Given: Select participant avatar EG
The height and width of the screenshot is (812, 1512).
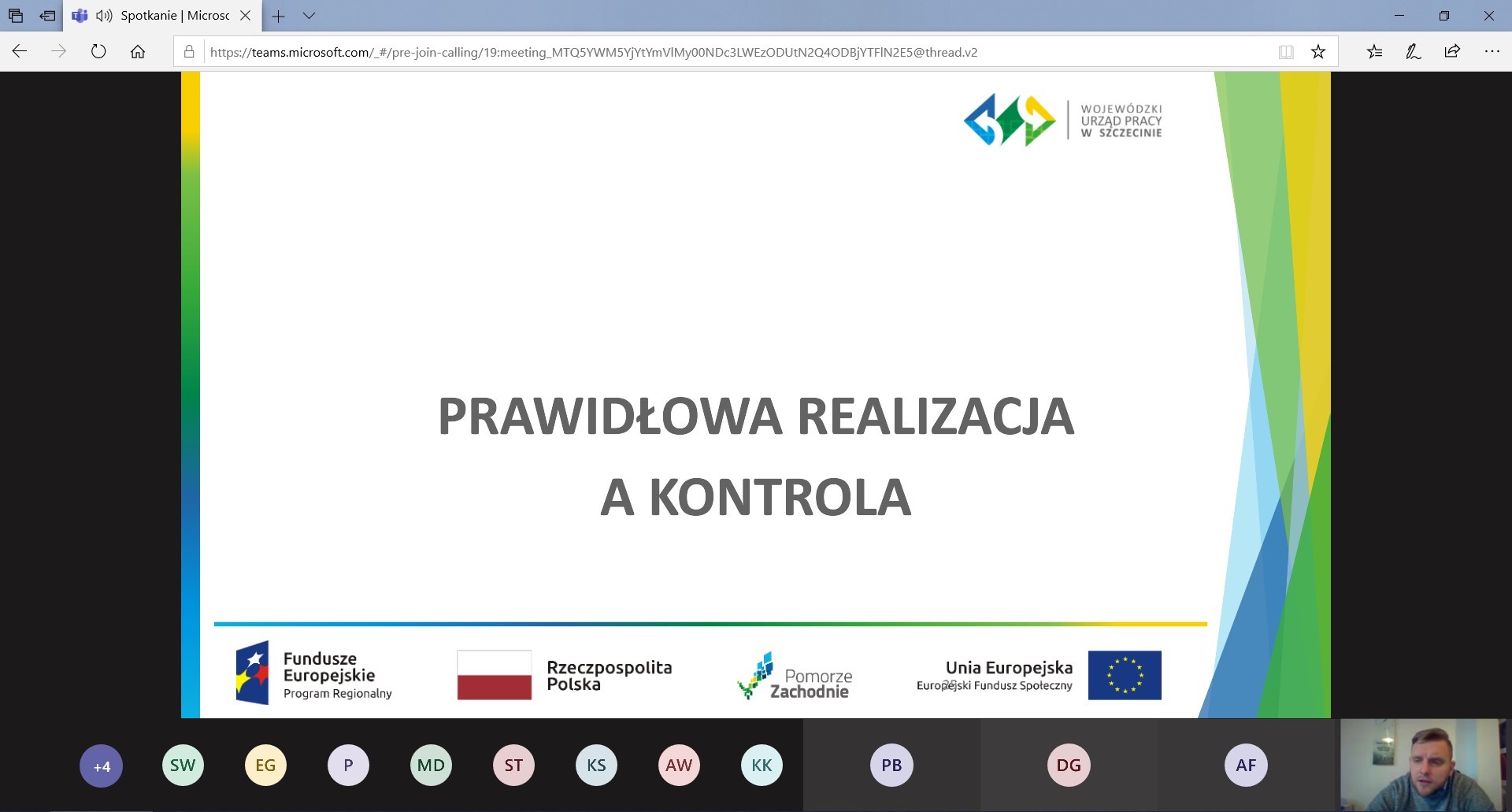Looking at the screenshot, I should (x=265, y=765).
